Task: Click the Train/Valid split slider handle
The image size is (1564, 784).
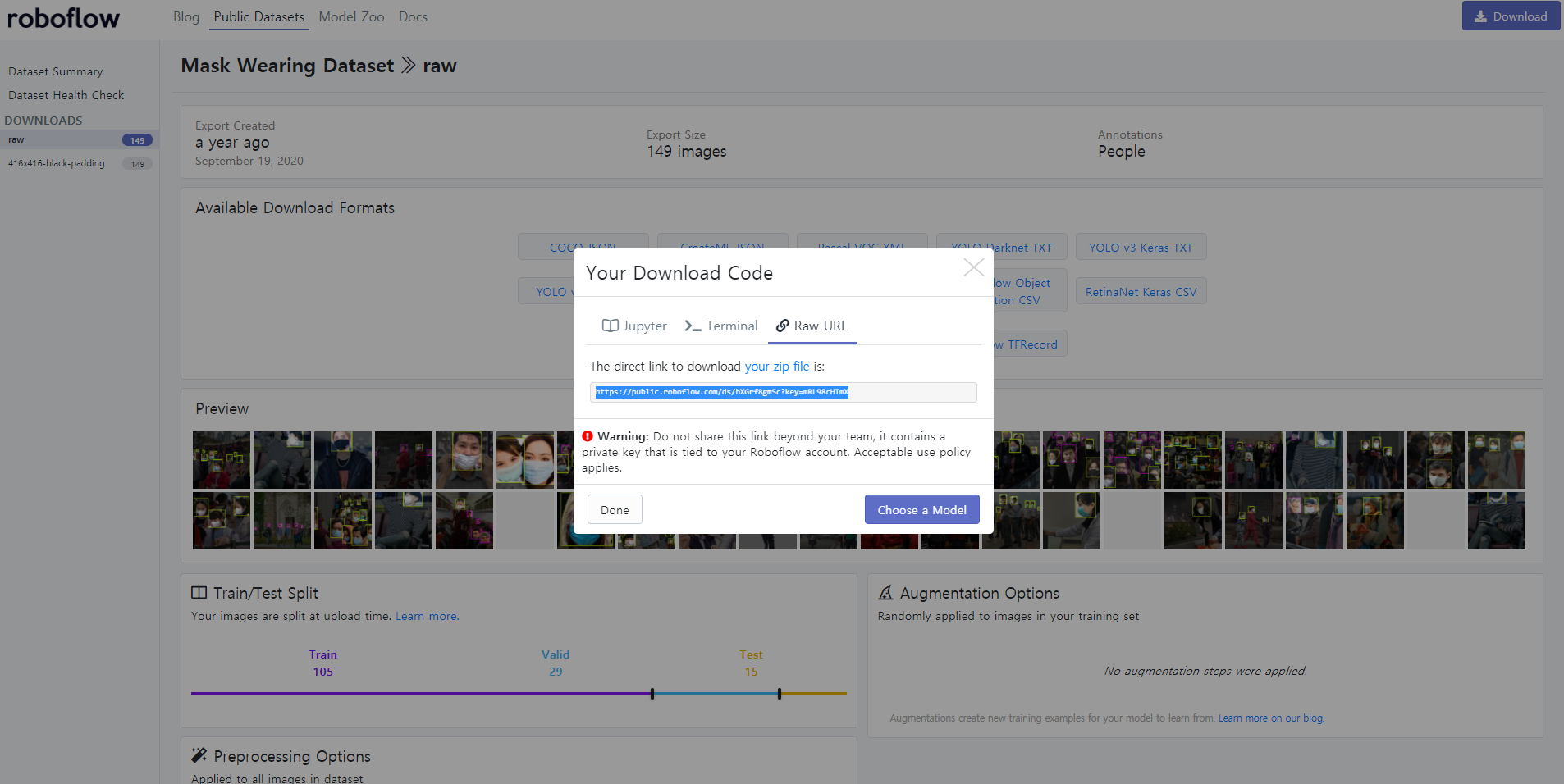Action: tap(652, 694)
